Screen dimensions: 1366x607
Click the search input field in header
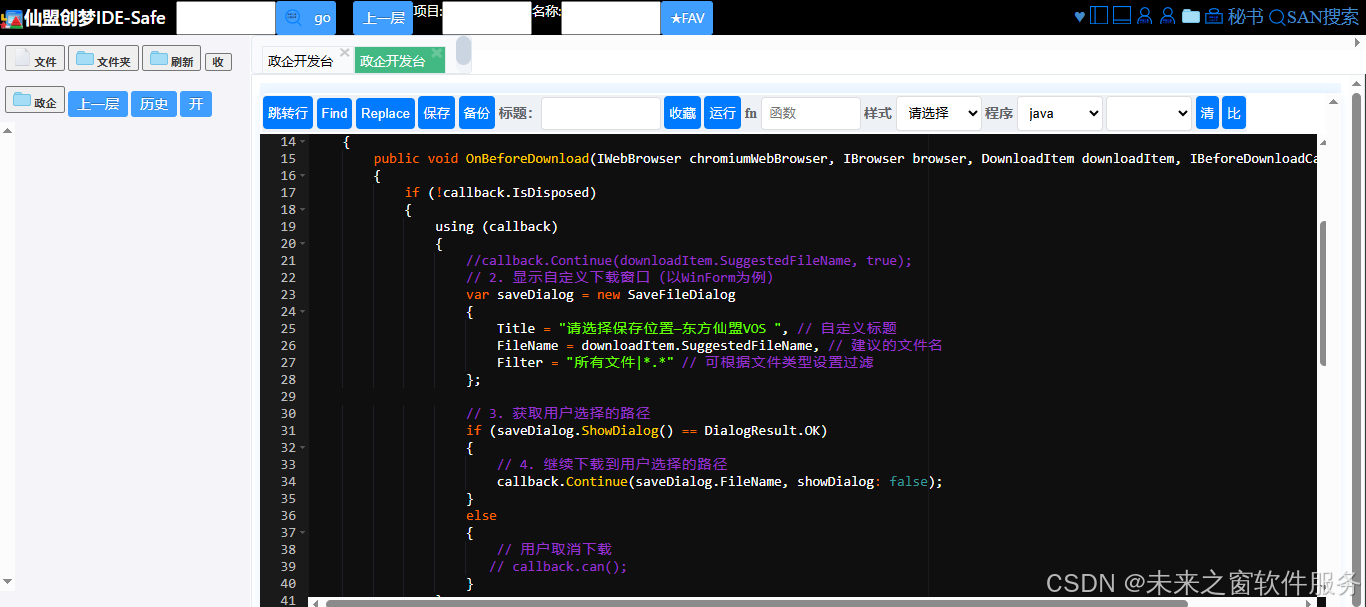[x=226, y=18]
